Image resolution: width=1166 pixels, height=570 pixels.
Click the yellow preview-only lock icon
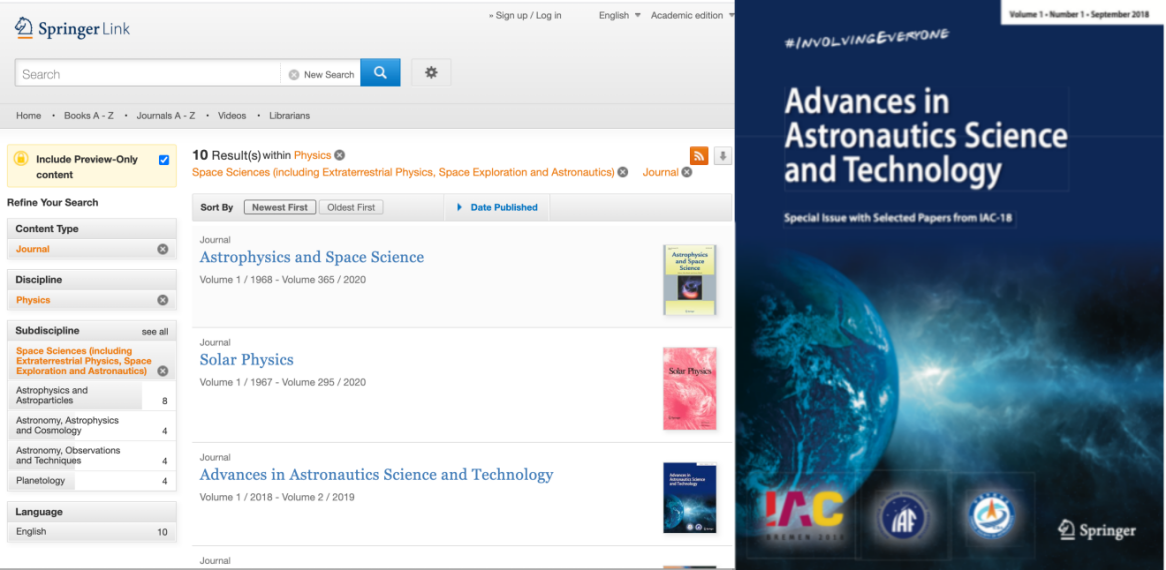pos(21,159)
